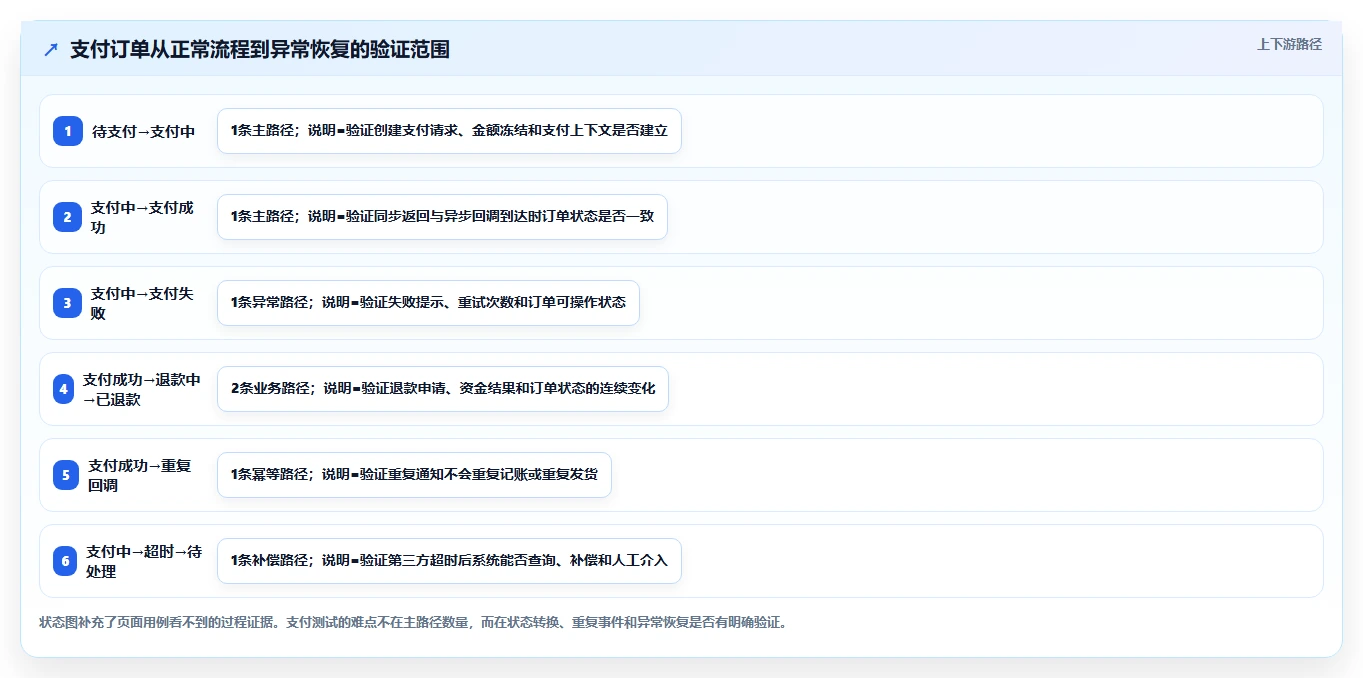Click the footnote starting with 状态图补充了

tap(413, 623)
